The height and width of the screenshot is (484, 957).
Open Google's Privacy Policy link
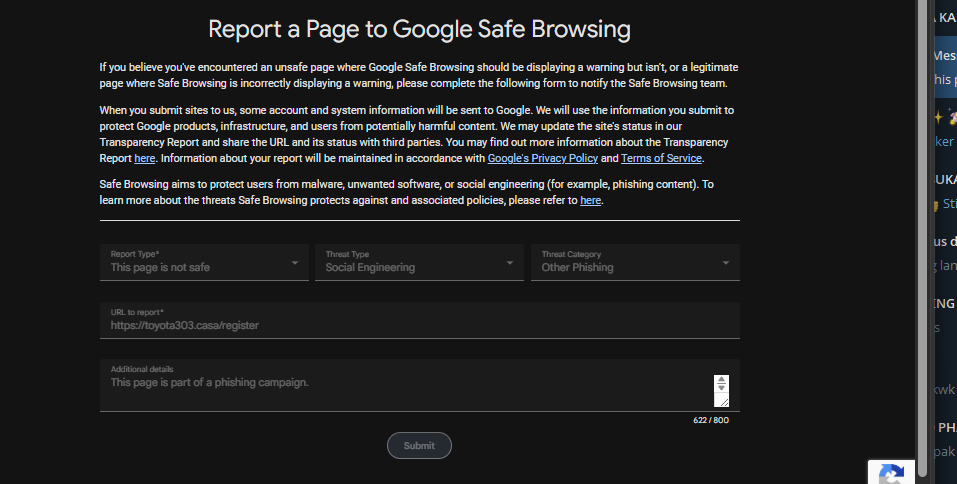(x=543, y=158)
